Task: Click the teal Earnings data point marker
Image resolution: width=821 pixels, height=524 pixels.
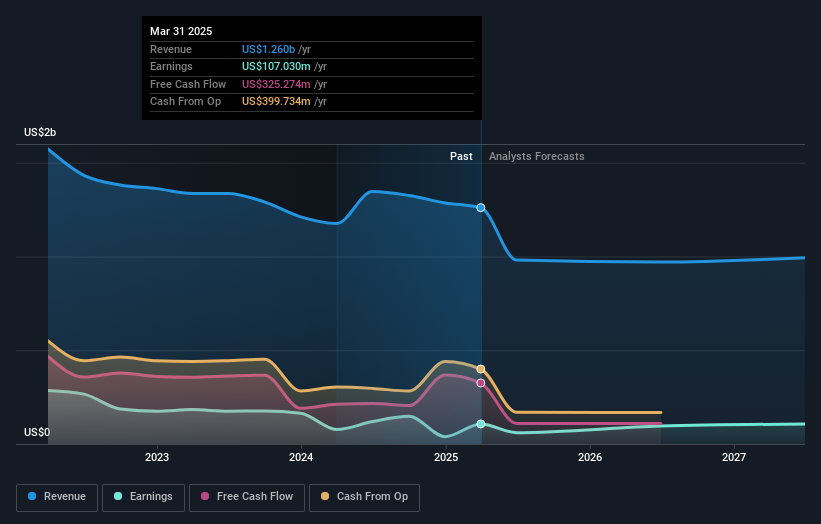Action: point(481,424)
